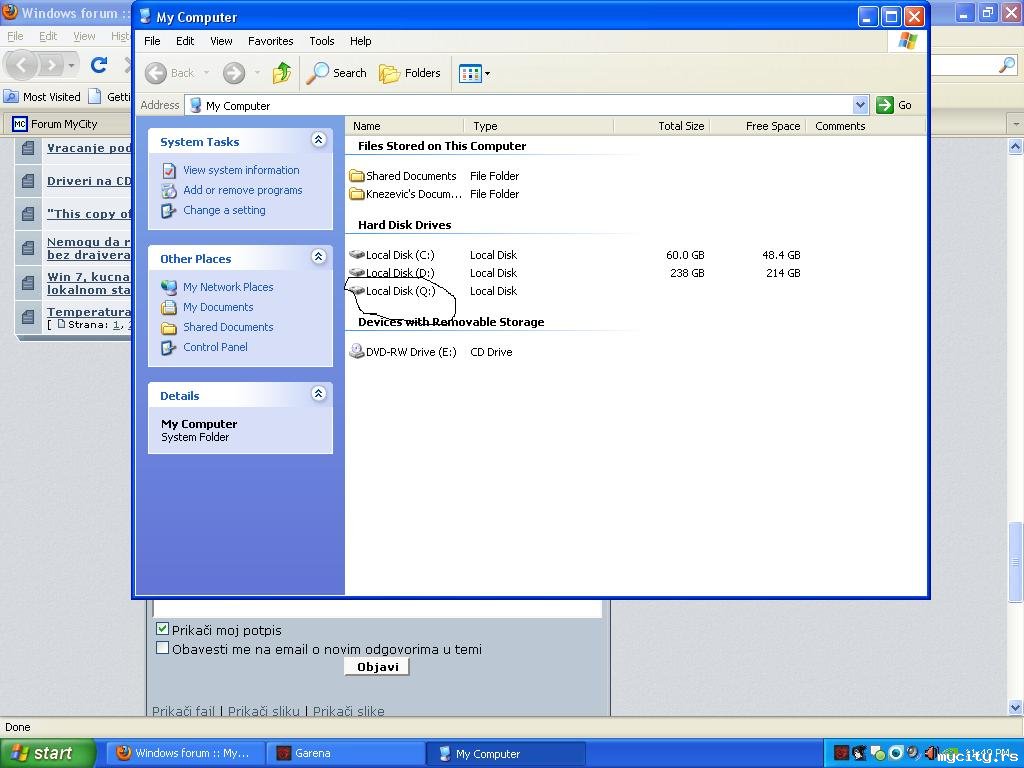
Task: Collapse the Other Places panel
Action: tap(318, 257)
